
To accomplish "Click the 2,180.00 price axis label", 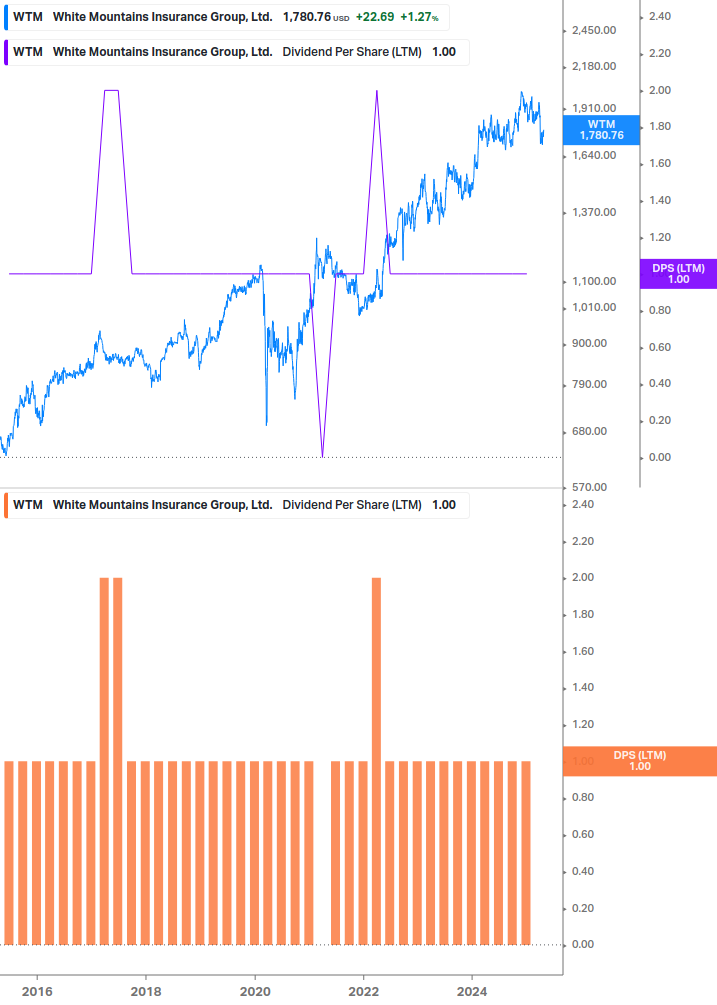I will tap(594, 67).
